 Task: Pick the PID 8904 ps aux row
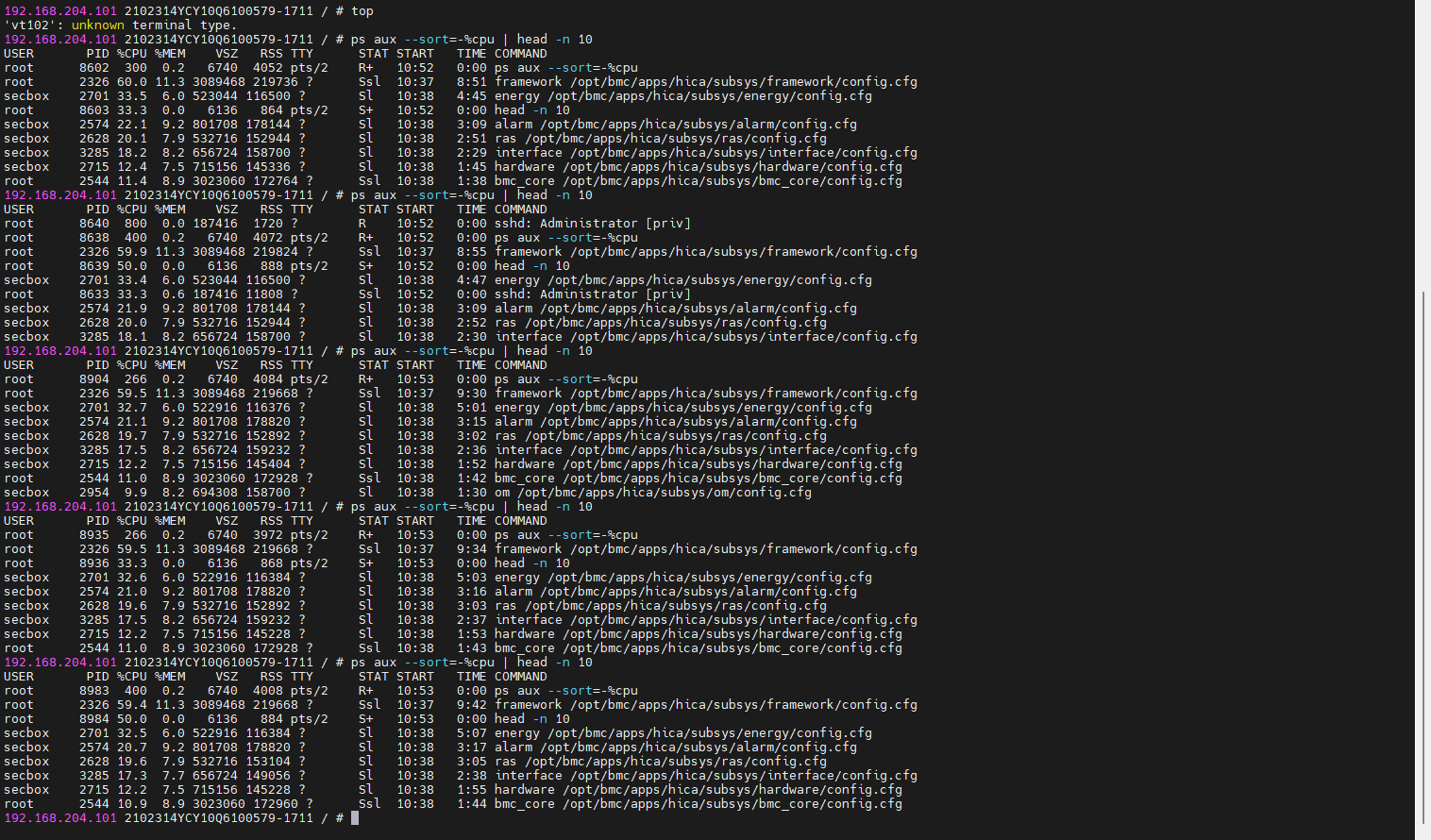click(321, 379)
